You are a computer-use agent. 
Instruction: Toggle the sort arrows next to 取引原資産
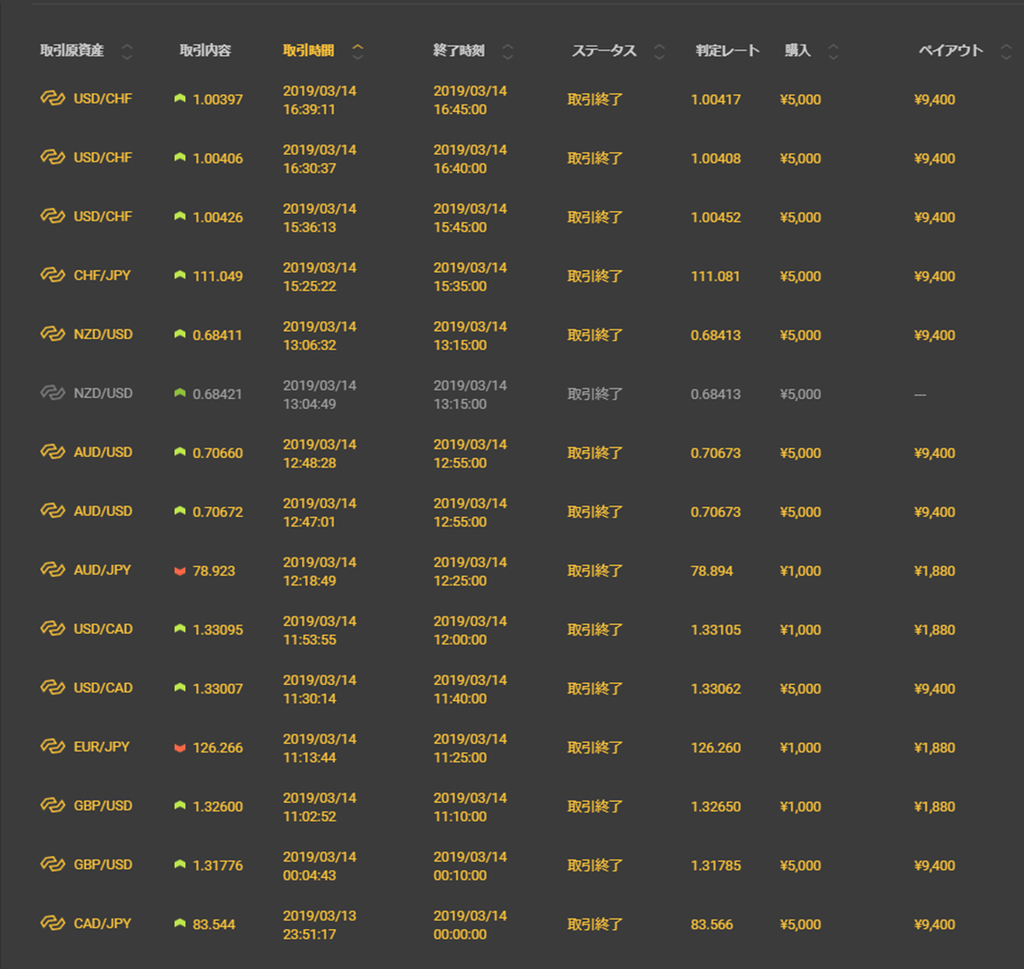127,51
